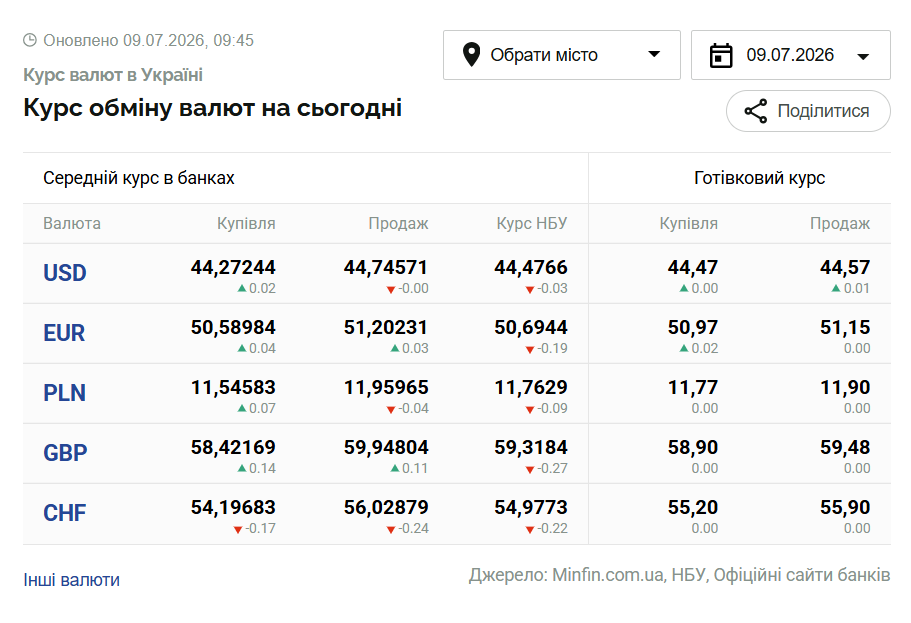Image resolution: width=911 pixels, height=623 pixels.
Task: Select EUR NBU rate 50,6944
Action: click(x=531, y=327)
